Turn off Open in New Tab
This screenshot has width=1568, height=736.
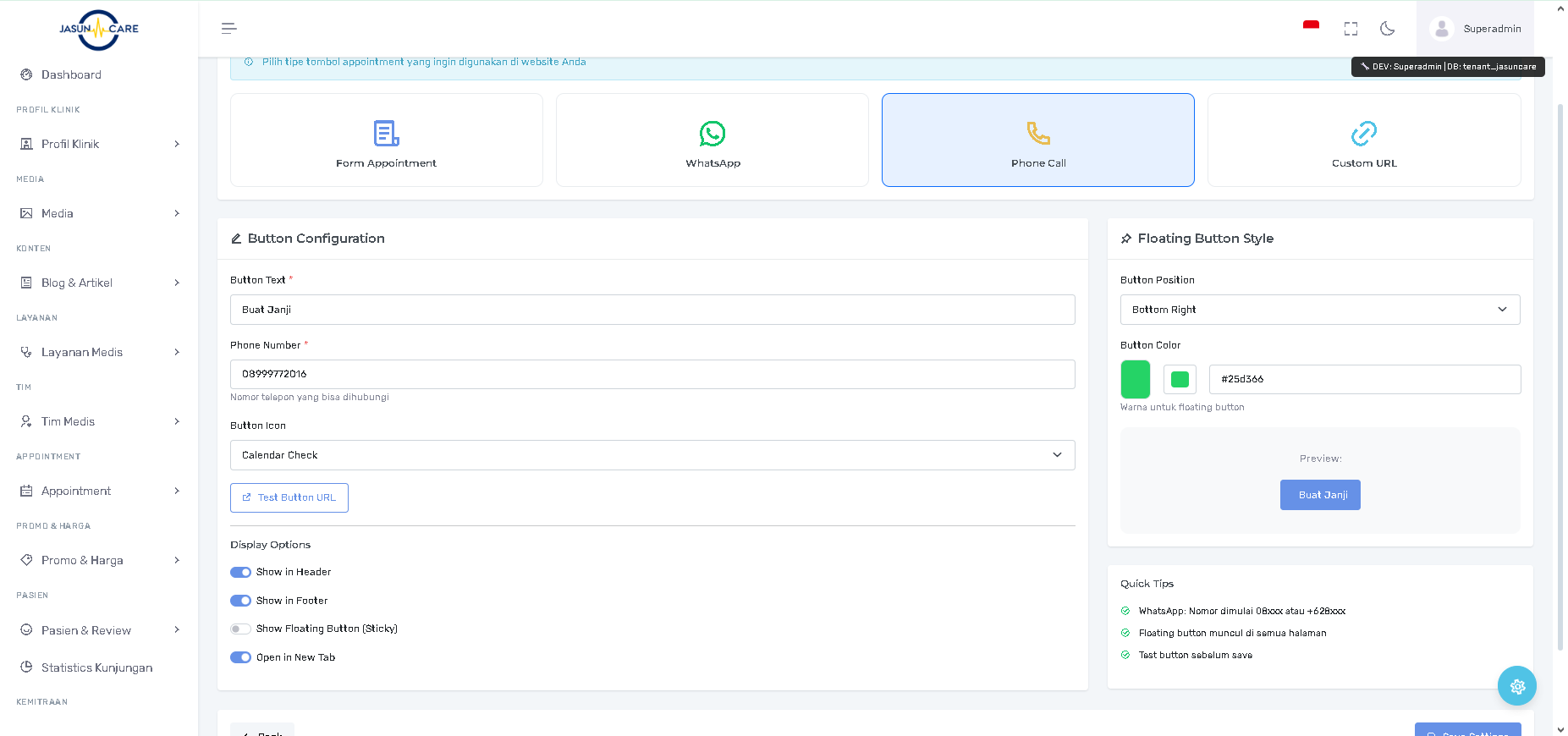241,657
